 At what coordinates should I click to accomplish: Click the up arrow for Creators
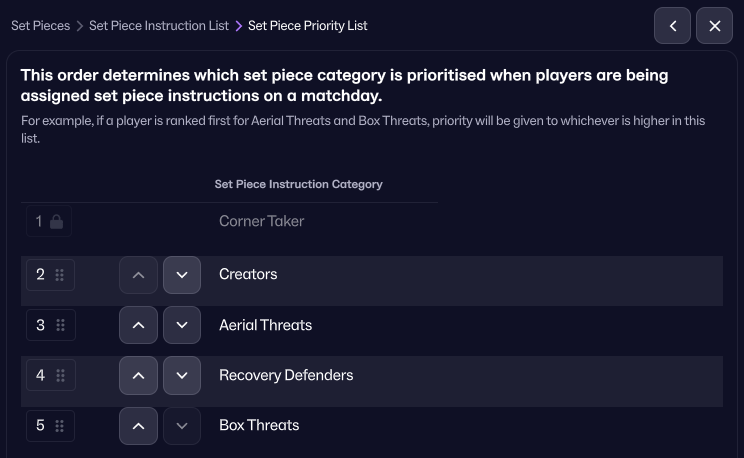click(x=138, y=275)
